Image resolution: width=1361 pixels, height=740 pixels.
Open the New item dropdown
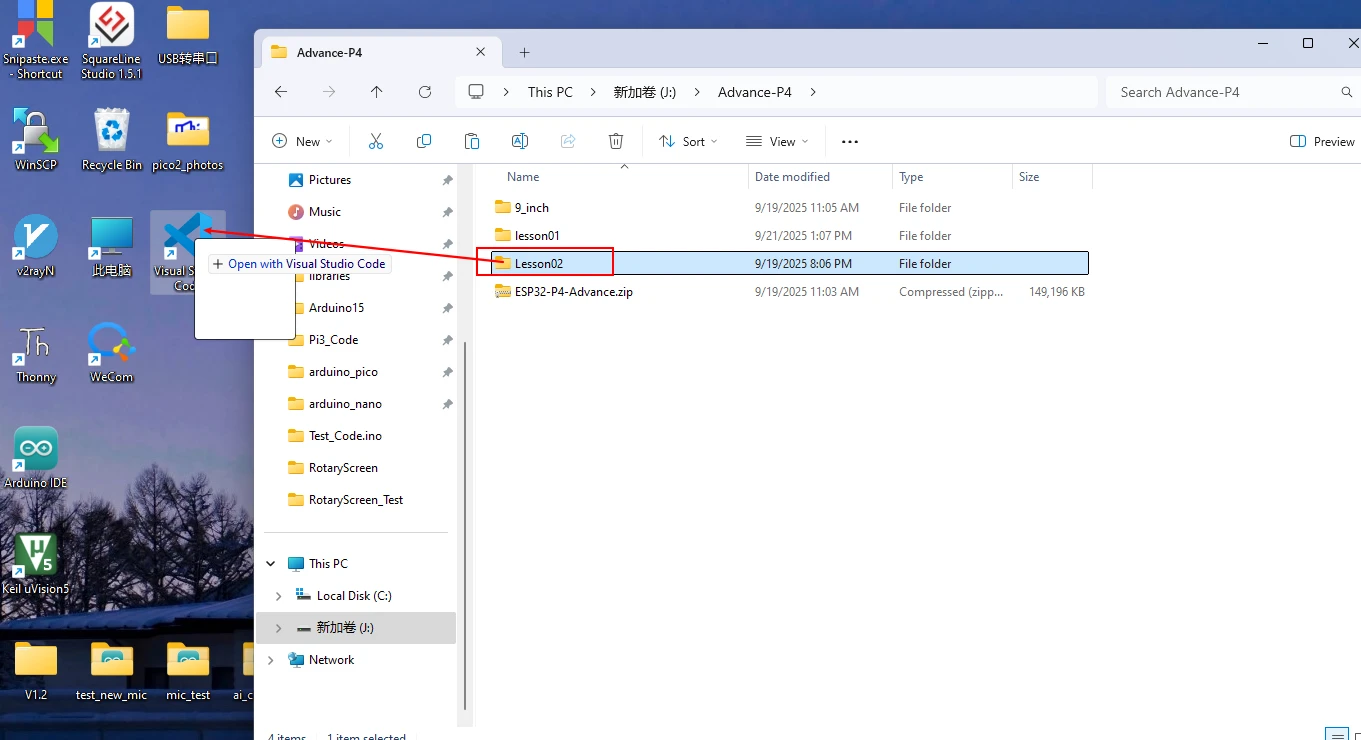click(x=302, y=142)
